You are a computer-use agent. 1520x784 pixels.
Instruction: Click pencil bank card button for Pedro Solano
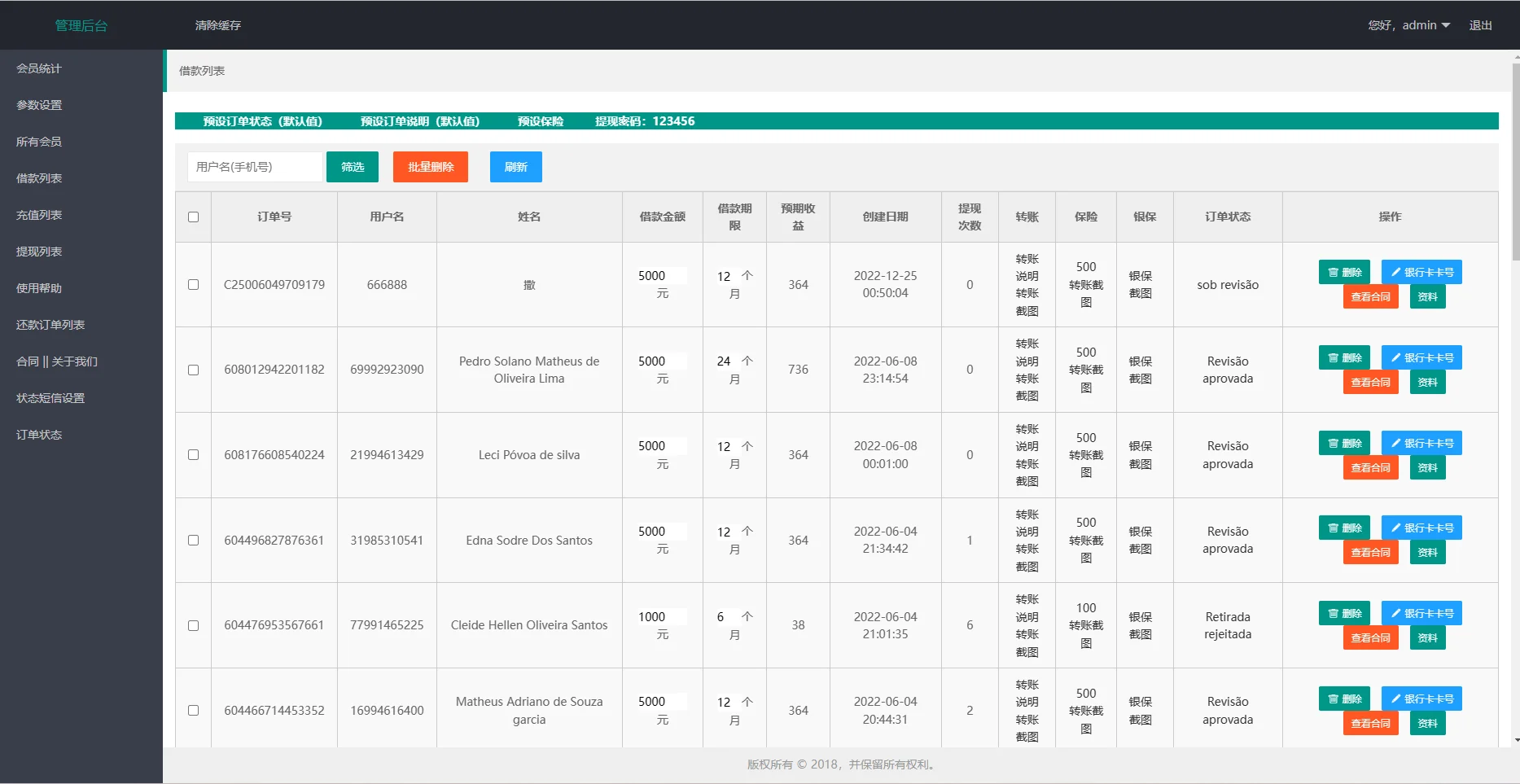pyautogui.click(x=1421, y=357)
